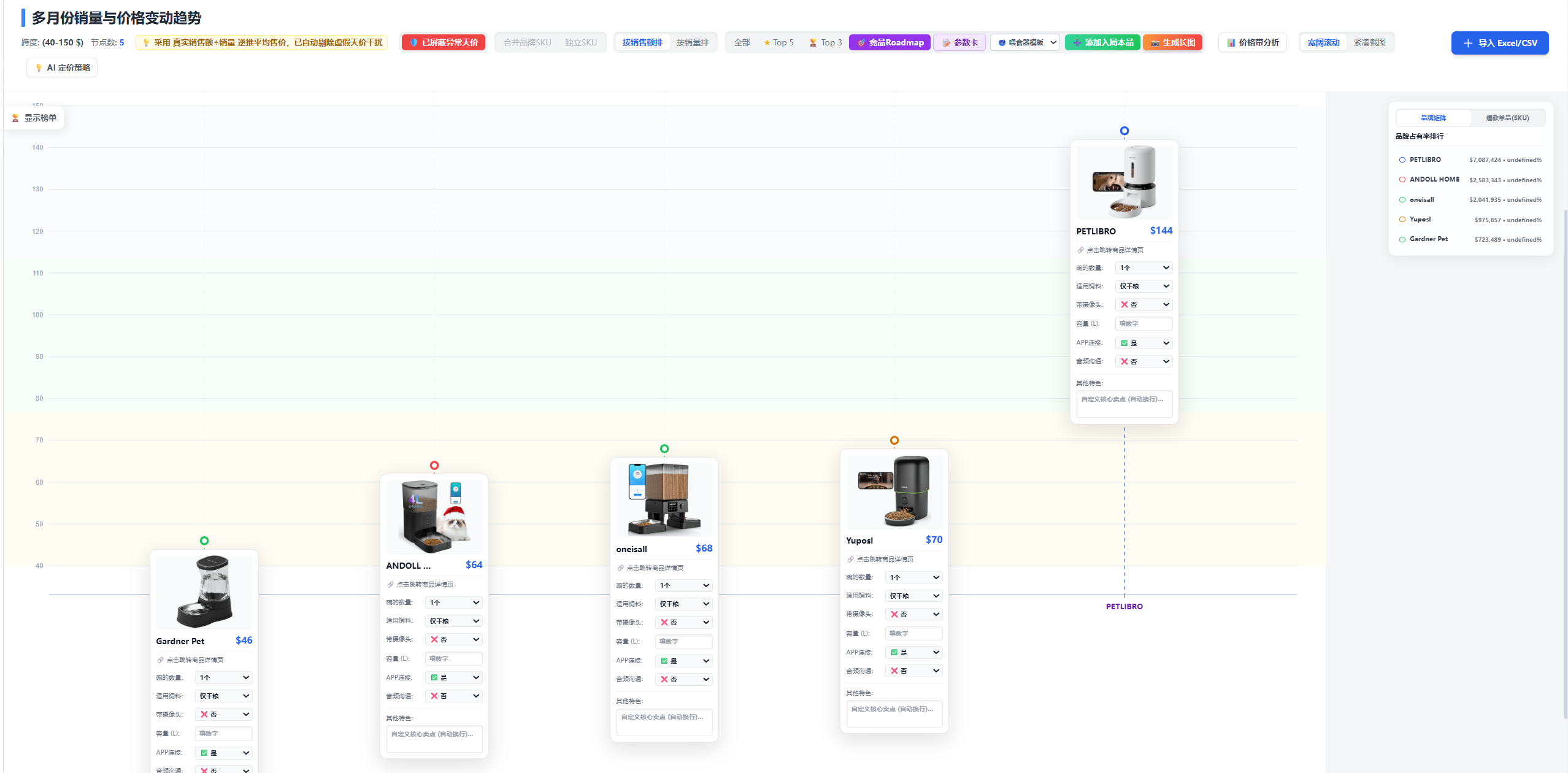
Task: Click the oneisall $68 price value
Action: pos(704,548)
